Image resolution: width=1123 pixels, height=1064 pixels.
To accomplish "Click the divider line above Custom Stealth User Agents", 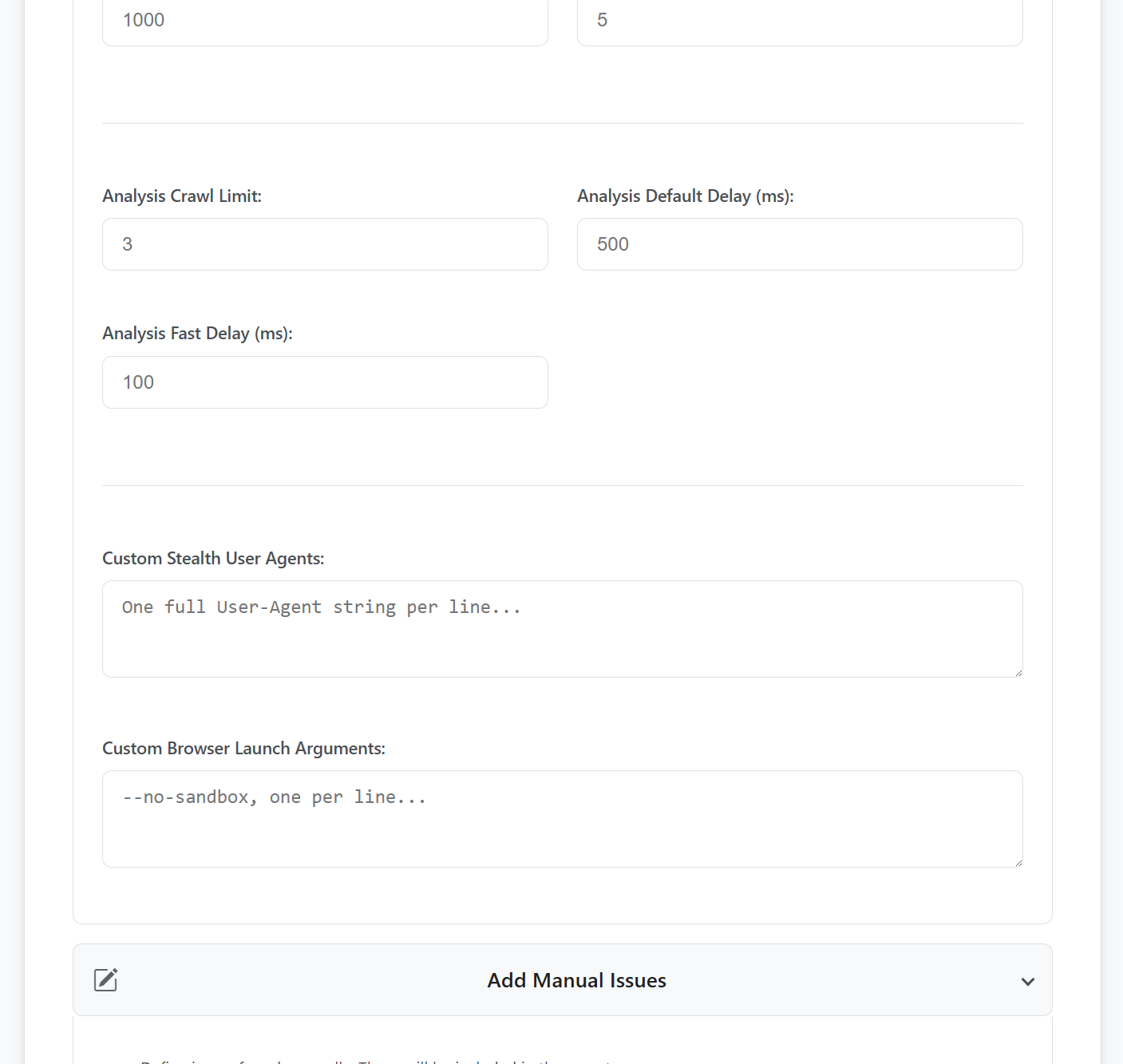I will point(562,486).
